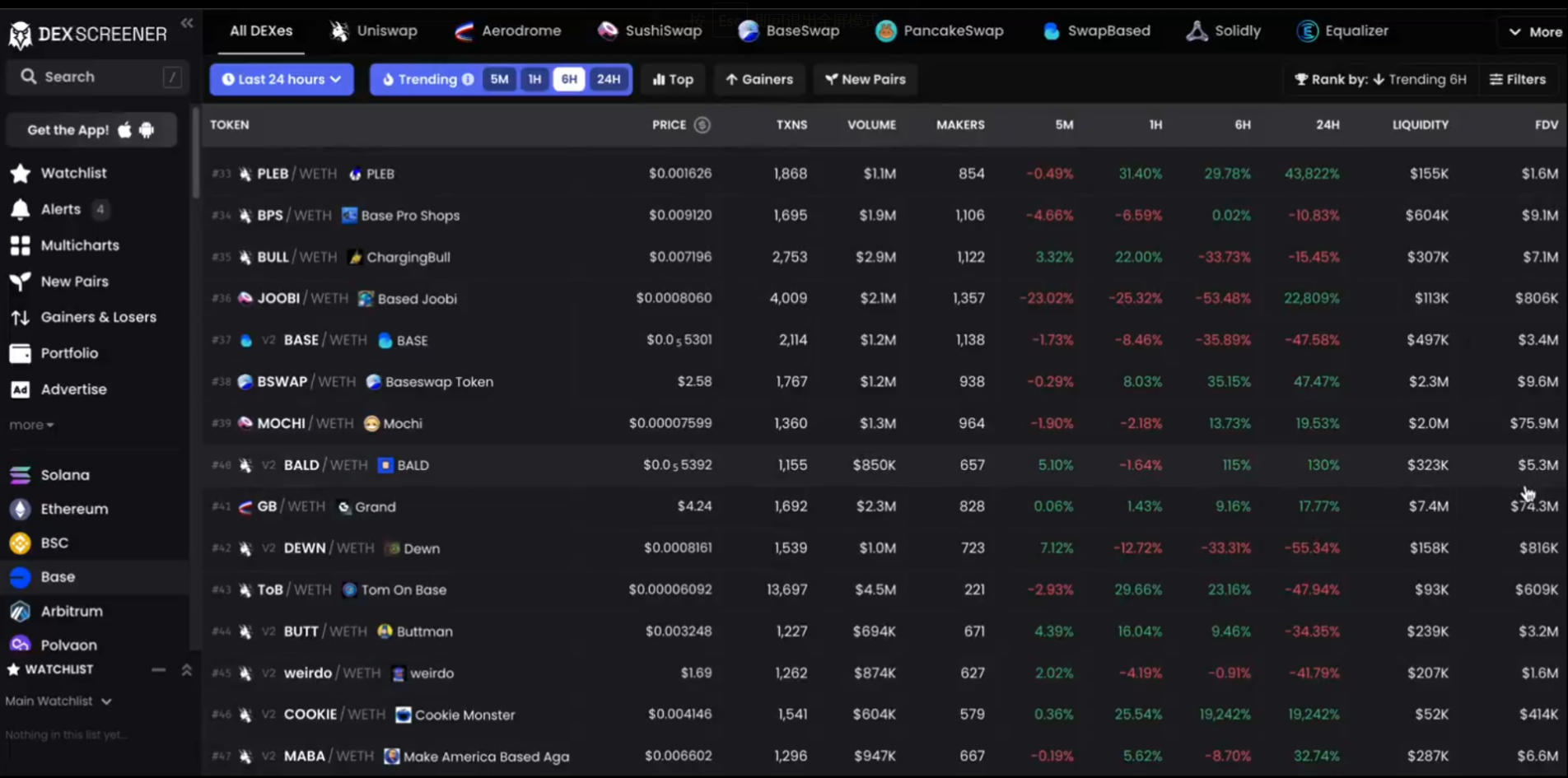This screenshot has width=1568, height=778.
Task: Switch trending timeframe to 24H
Action: click(609, 79)
